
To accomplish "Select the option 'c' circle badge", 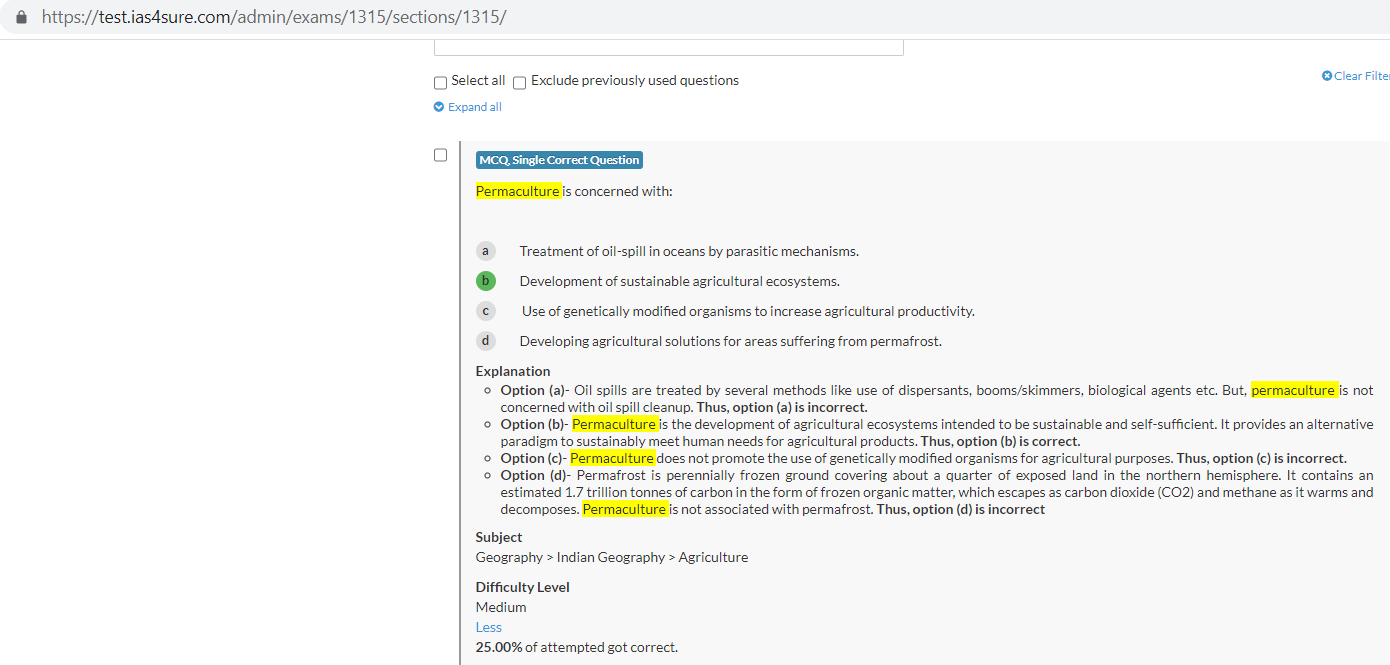I will coord(485,311).
